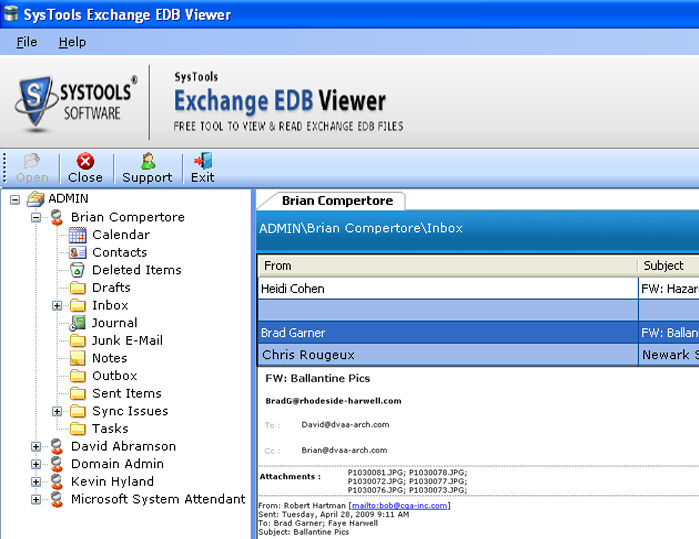
Task: Click the Calendar folder icon
Action: point(78,235)
